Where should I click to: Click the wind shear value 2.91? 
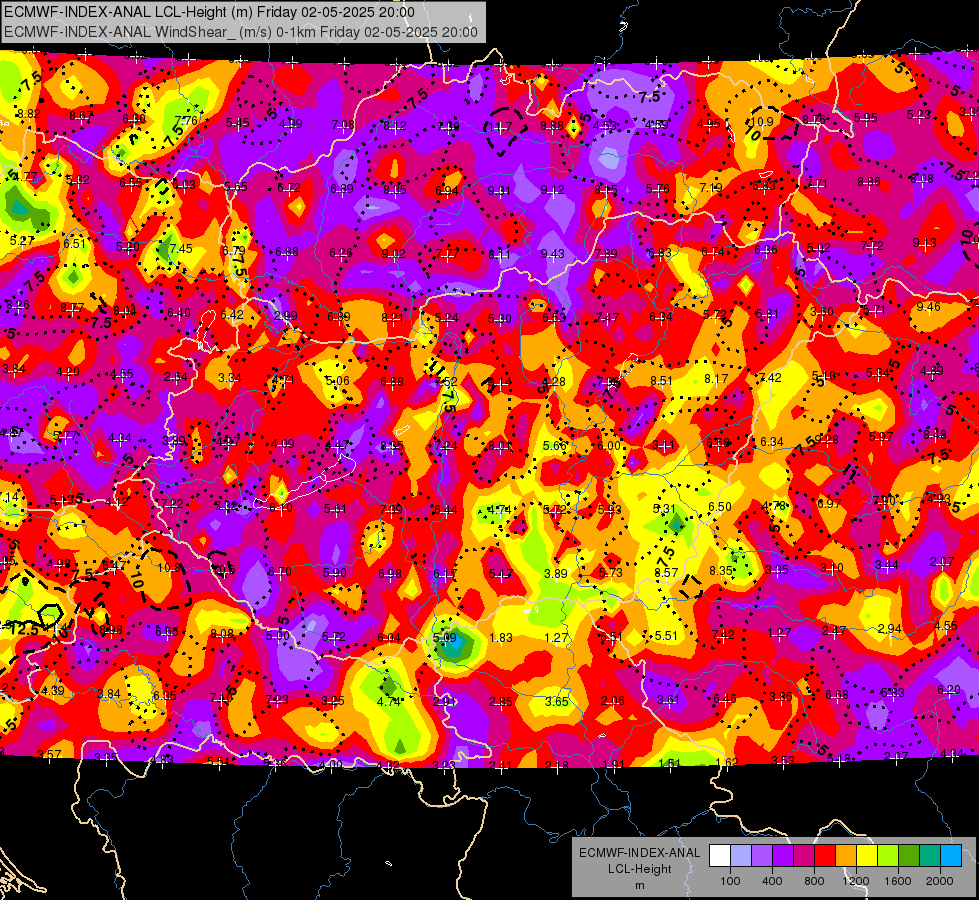coord(444,701)
